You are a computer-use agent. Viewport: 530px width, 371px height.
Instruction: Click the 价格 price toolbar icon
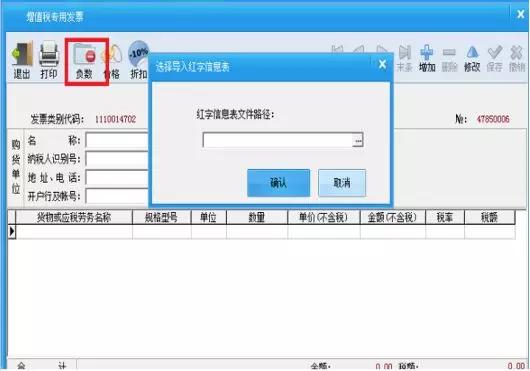point(113,61)
